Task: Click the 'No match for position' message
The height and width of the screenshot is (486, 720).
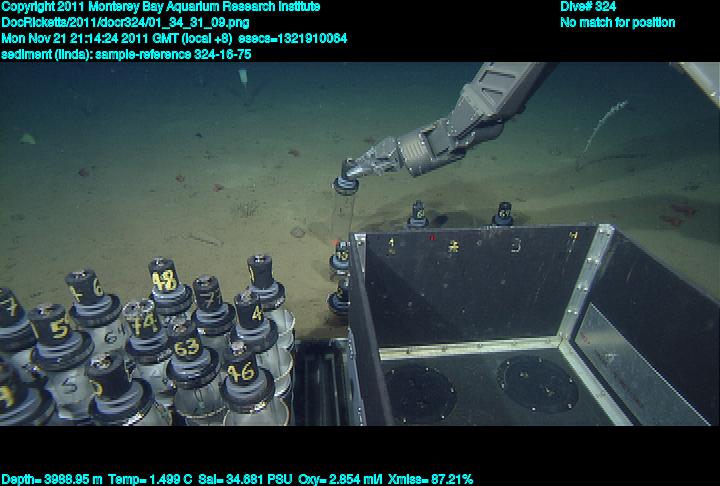Action: click(618, 23)
